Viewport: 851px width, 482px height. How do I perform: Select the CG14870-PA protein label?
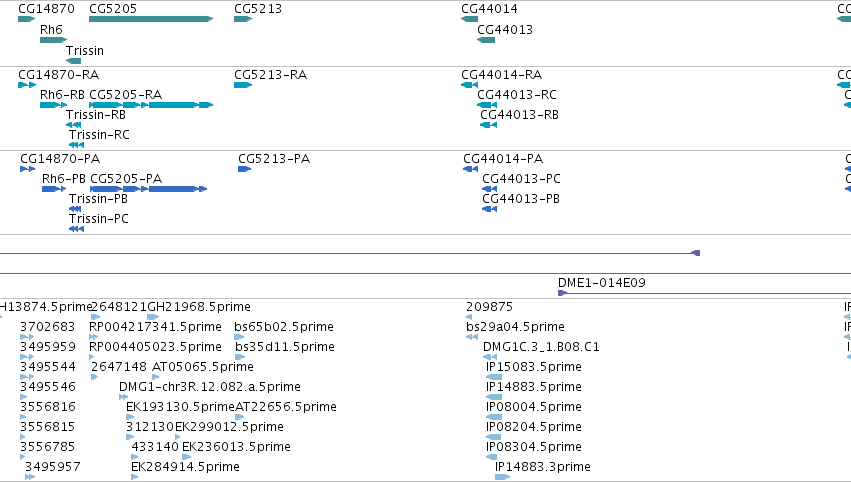tap(60, 158)
